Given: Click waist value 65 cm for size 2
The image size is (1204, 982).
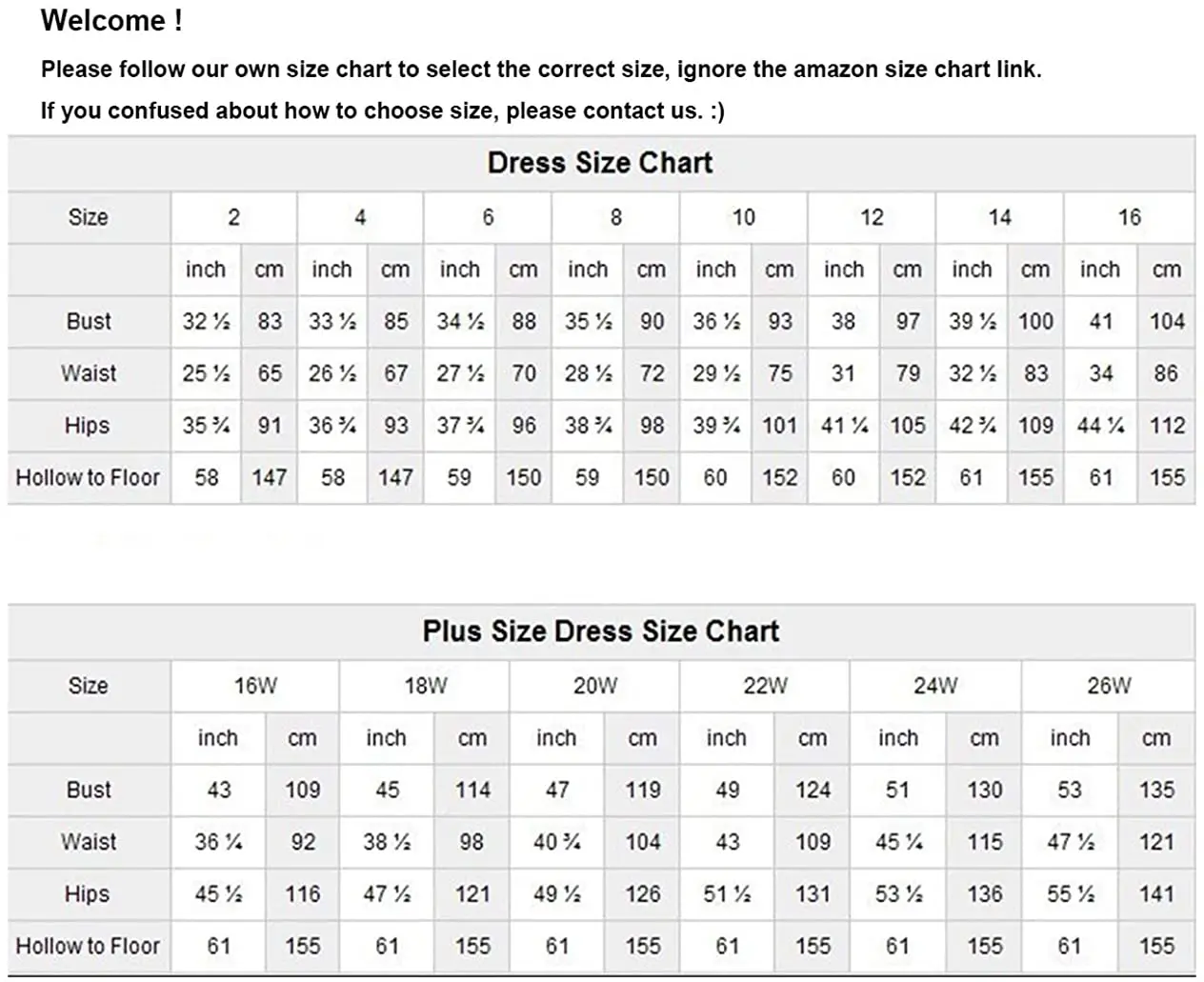Looking at the screenshot, I should click(x=270, y=373).
